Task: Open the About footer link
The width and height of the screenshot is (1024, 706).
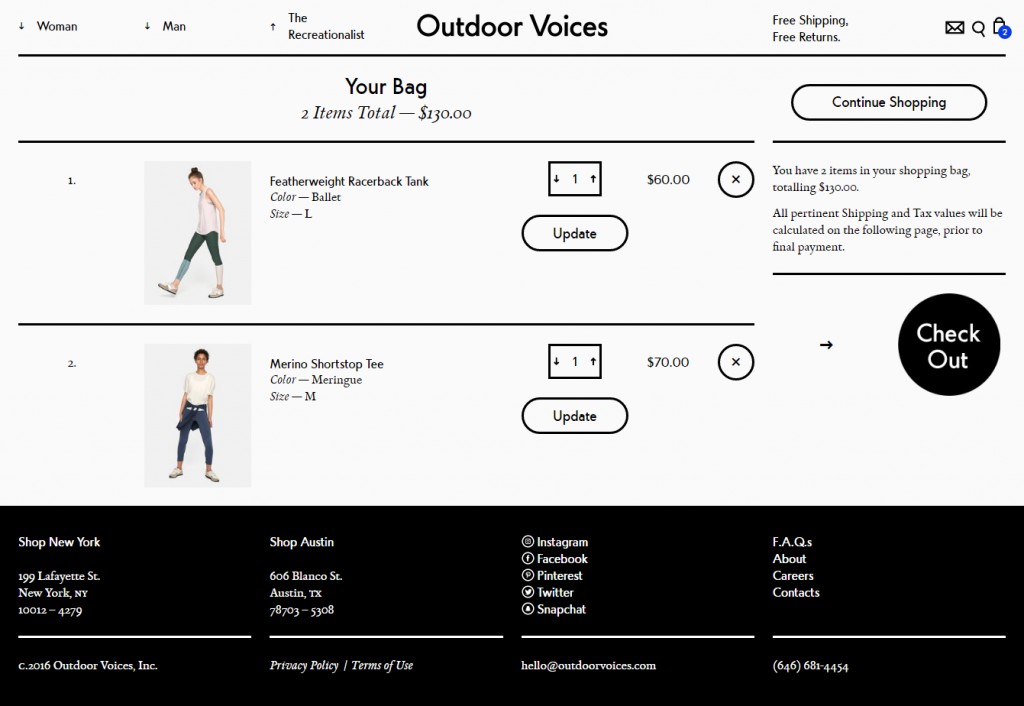Action: (789, 558)
